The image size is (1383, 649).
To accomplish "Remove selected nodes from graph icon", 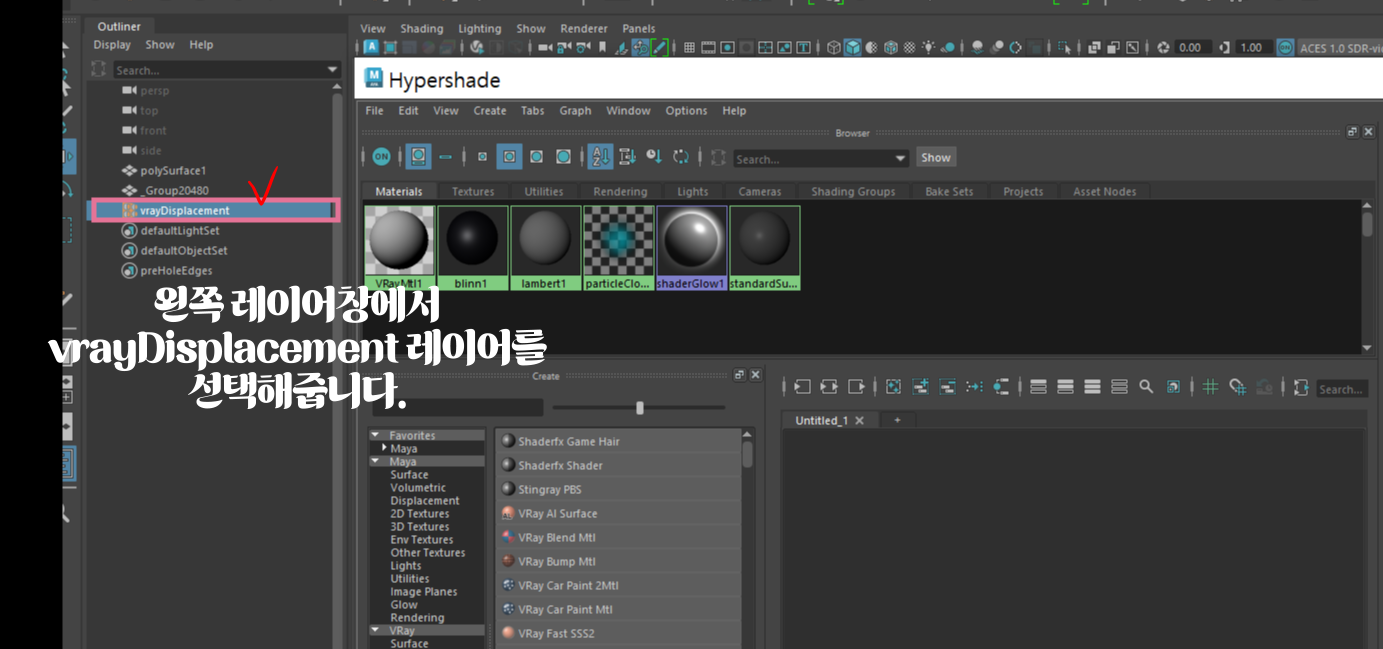I will pyautogui.click(x=947, y=386).
